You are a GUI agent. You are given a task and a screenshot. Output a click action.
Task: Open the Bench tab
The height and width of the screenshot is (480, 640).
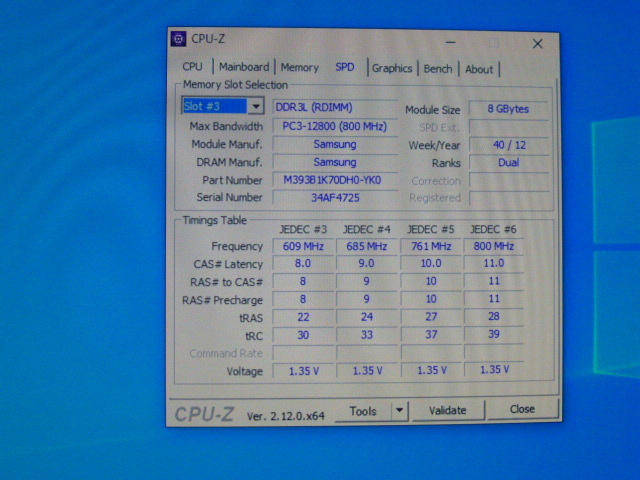click(438, 69)
